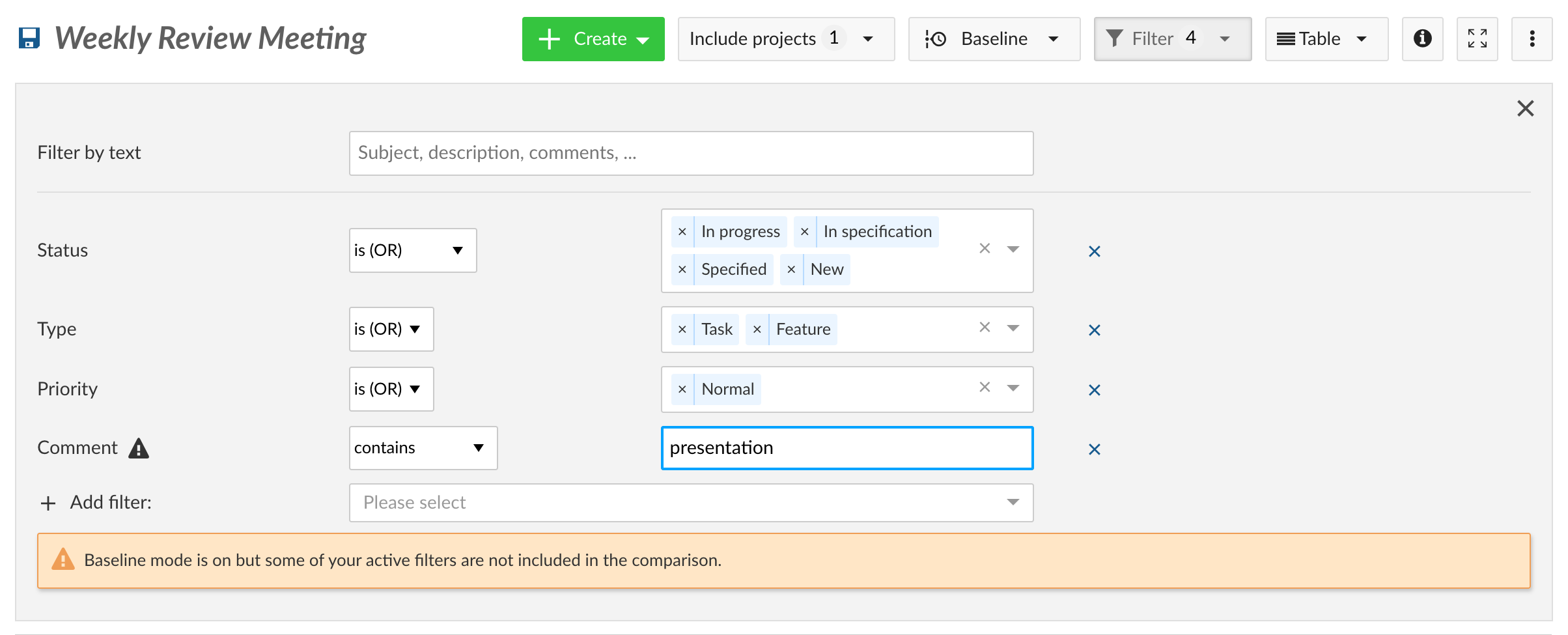Screen dimensions: 1568x635
Task: Remove the 'Feature' type tag
Action: [x=757, y=330]
